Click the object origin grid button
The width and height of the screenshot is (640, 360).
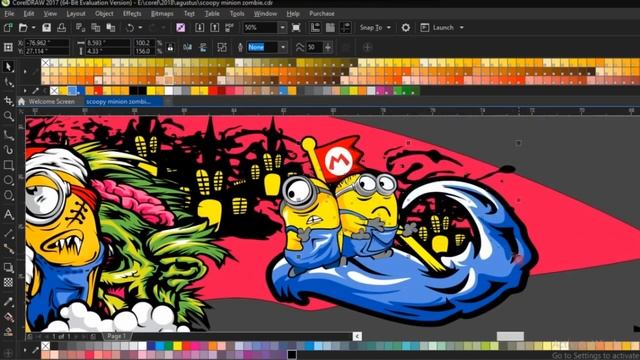(8, 47)
